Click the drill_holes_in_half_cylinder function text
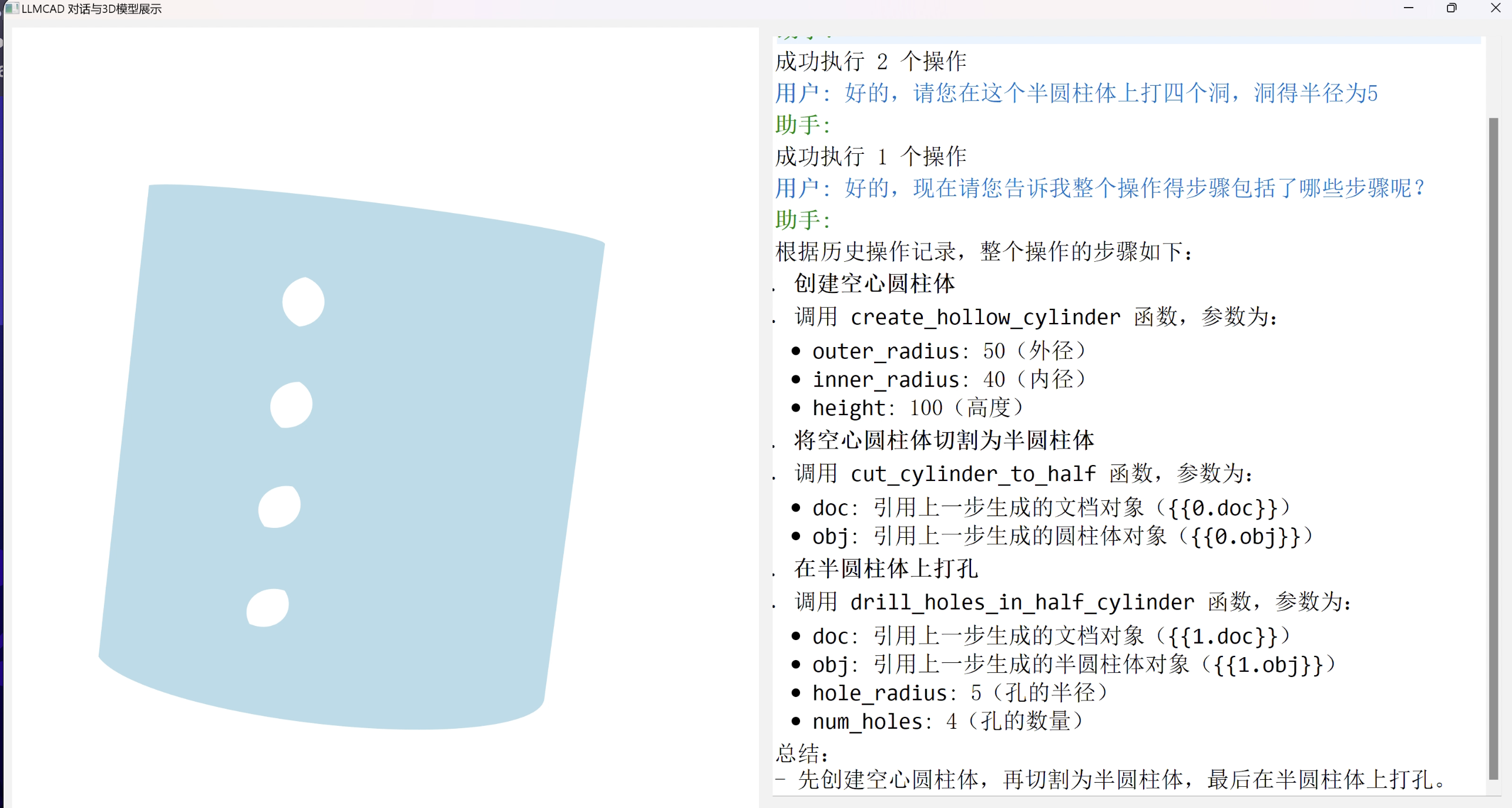Screen dimensions: 1512x808 coord(1022,602)
